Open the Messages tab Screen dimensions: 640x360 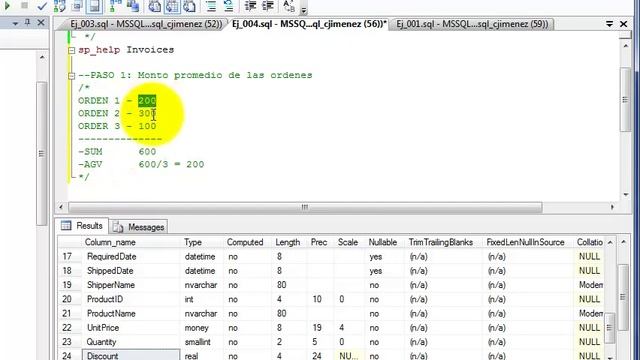tap(138, 227)
